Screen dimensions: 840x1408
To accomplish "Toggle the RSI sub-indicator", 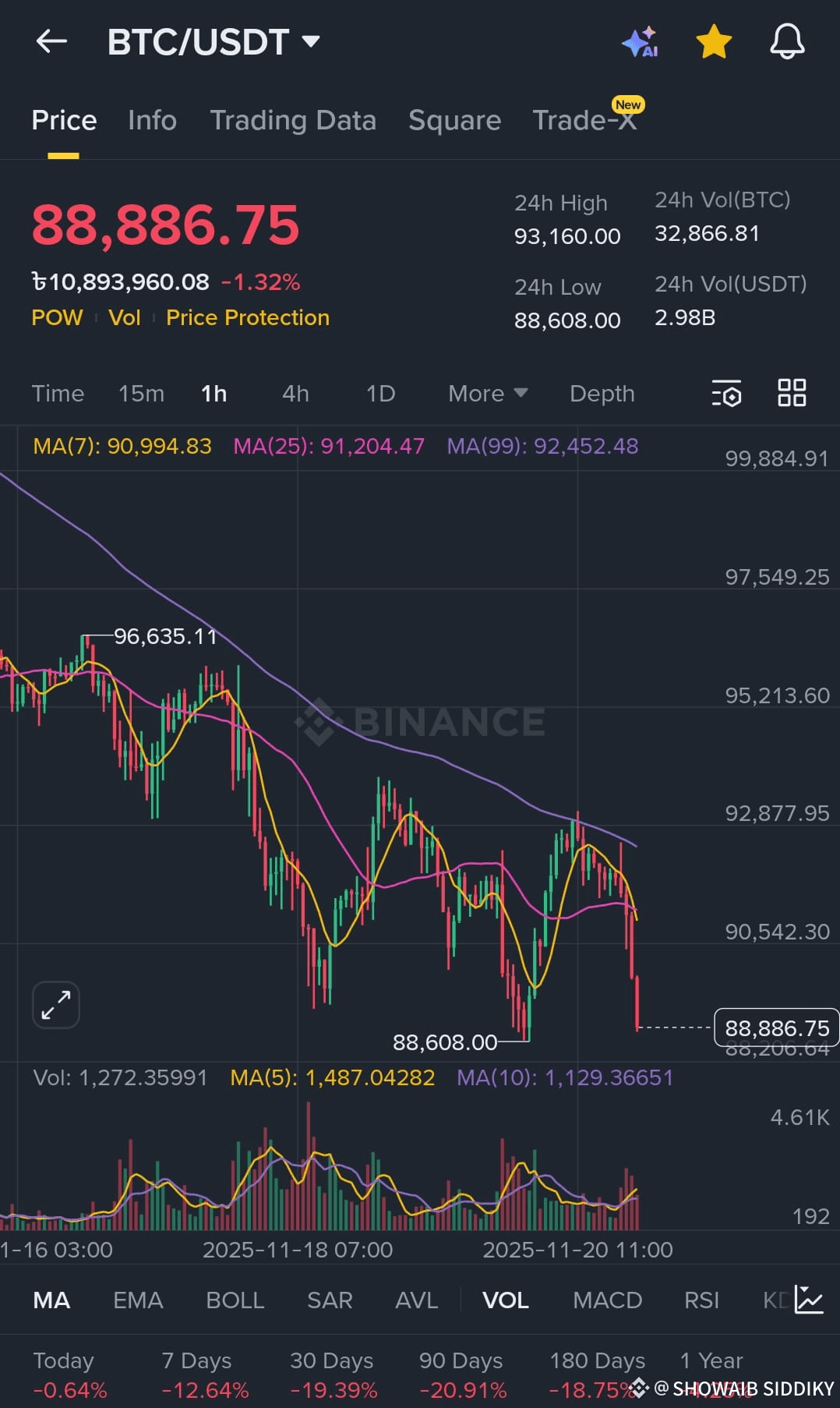I will [701, 1300].
